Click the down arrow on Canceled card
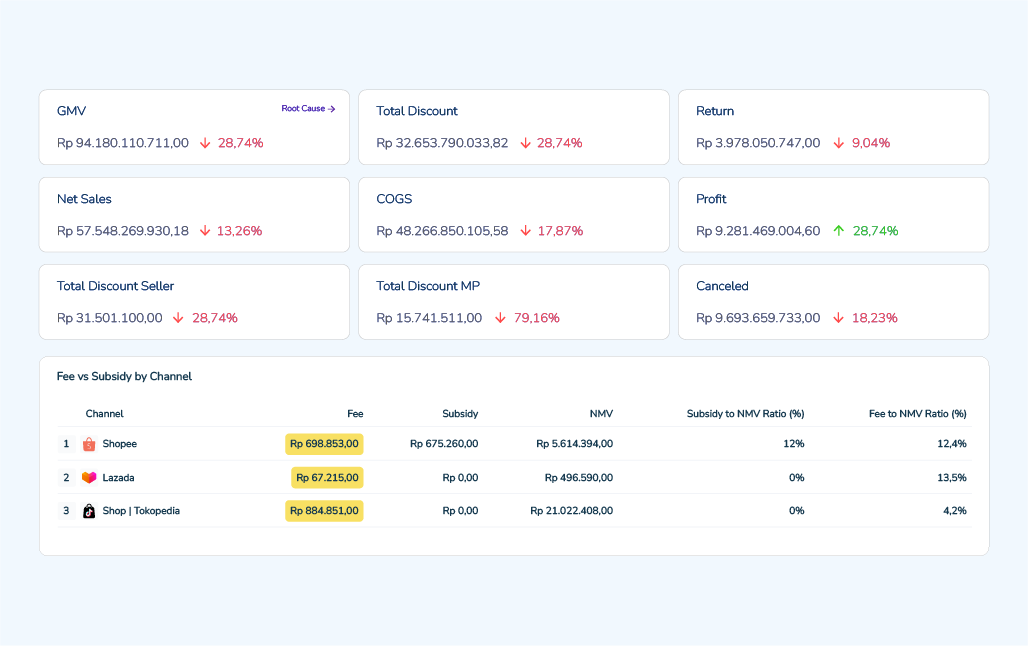 tap(839, 318)
